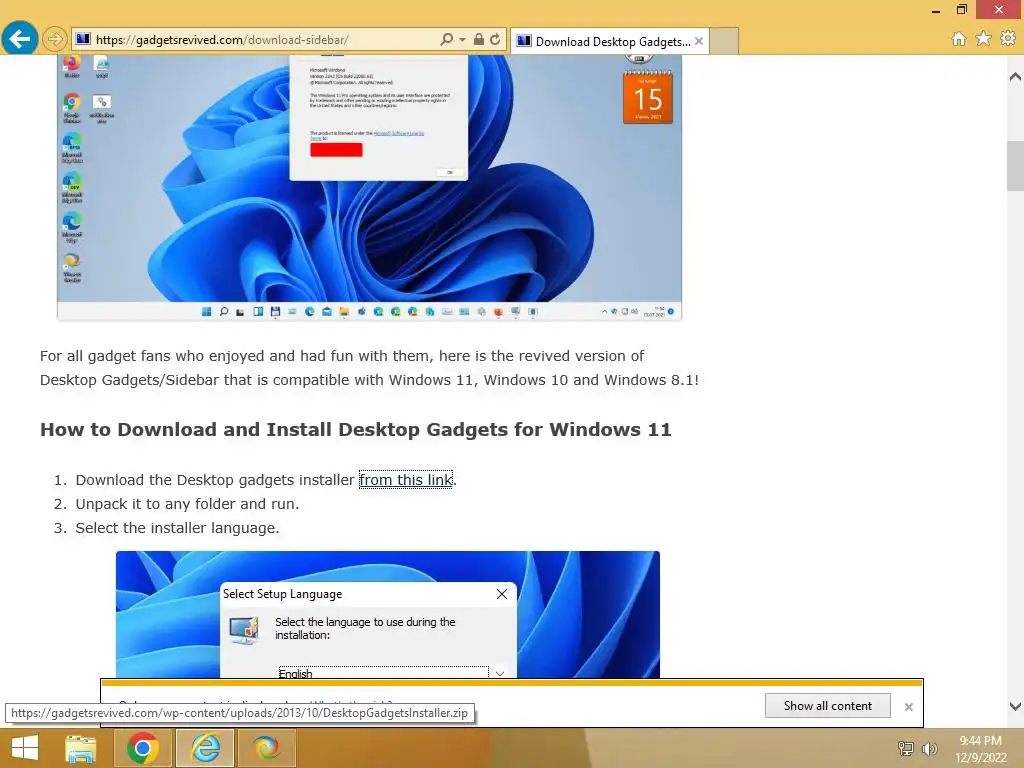The image size is (1024, 768).
Task: Refresh the page with reload icon
Action: tap(496, 39)
